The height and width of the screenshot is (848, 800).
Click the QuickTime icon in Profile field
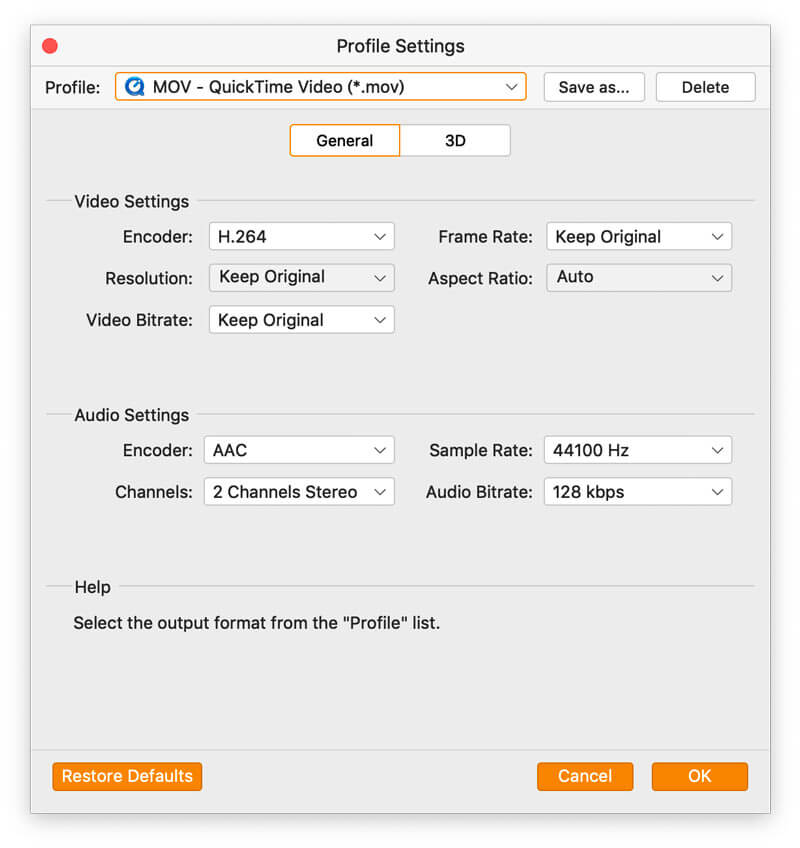[134, 87]
